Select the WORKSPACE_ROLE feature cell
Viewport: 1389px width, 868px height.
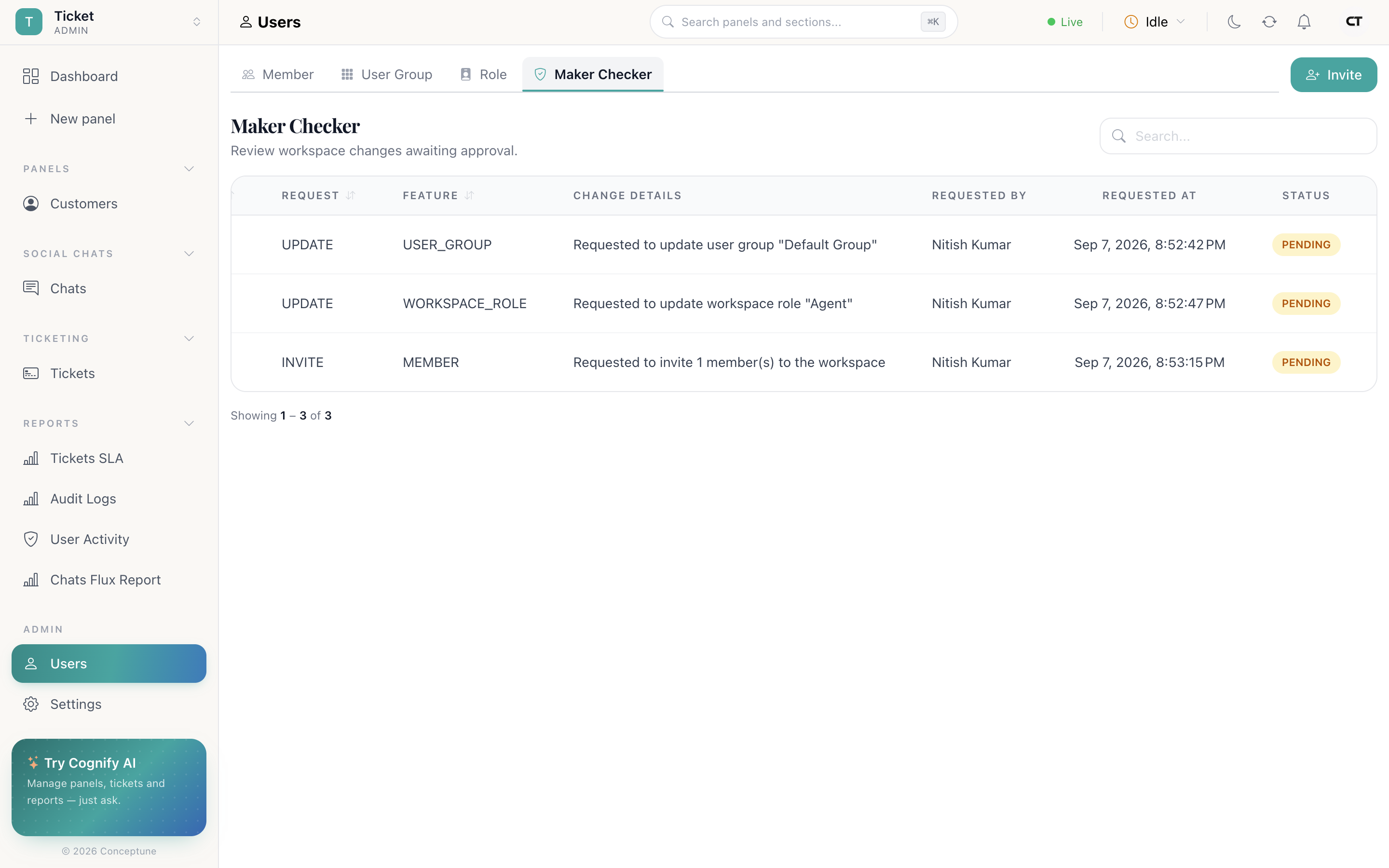464,304
